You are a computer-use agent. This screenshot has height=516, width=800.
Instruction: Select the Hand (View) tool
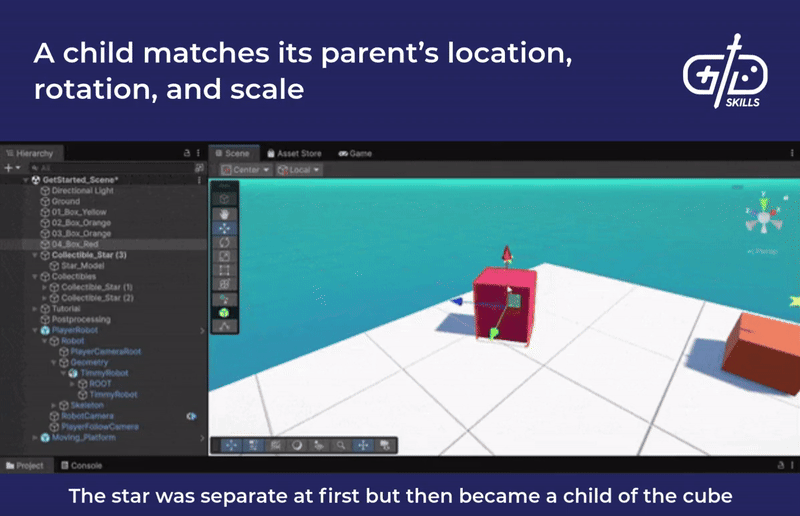[x=224, y=214]
